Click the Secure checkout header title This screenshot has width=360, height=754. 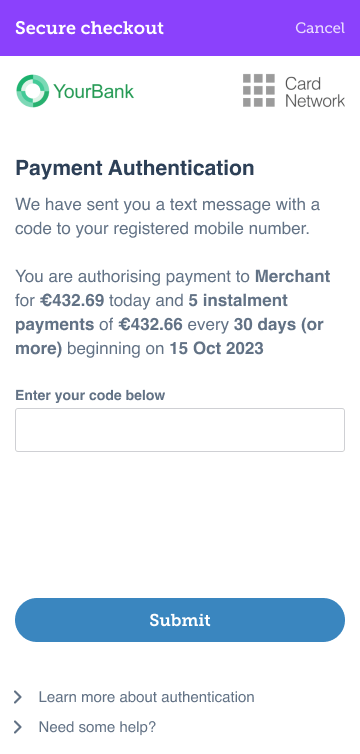coord(89,28)
